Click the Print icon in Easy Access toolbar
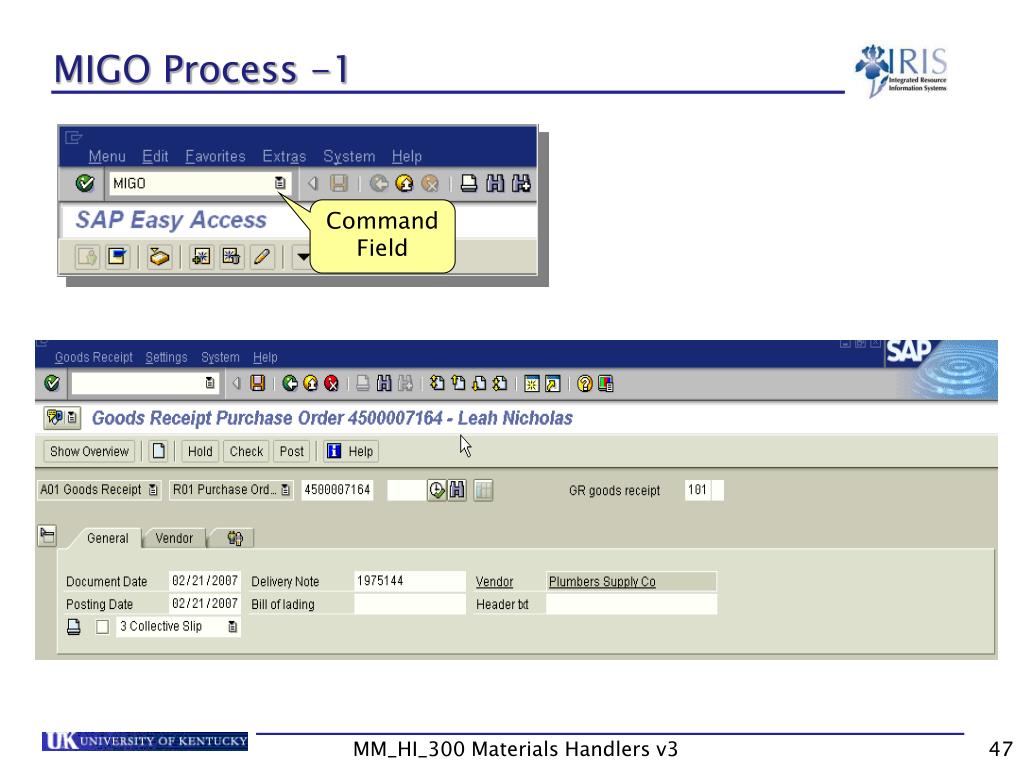Viewport: 1024px width, 768px height. point(468,184)
